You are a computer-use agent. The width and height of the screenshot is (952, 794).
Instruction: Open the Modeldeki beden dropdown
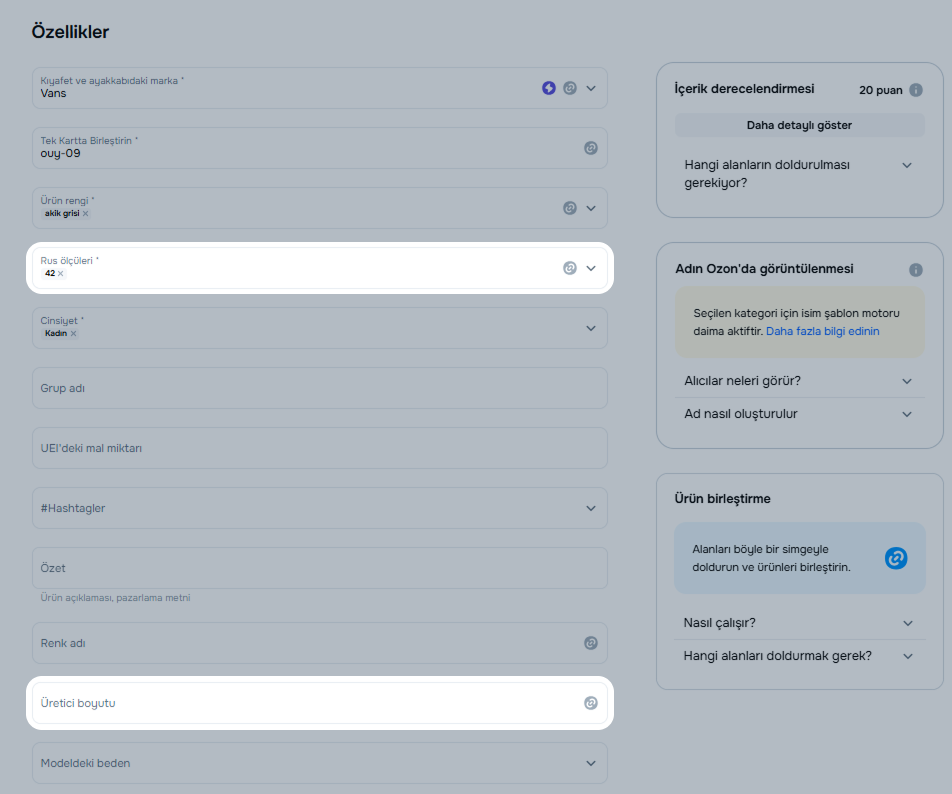[591, 763]
